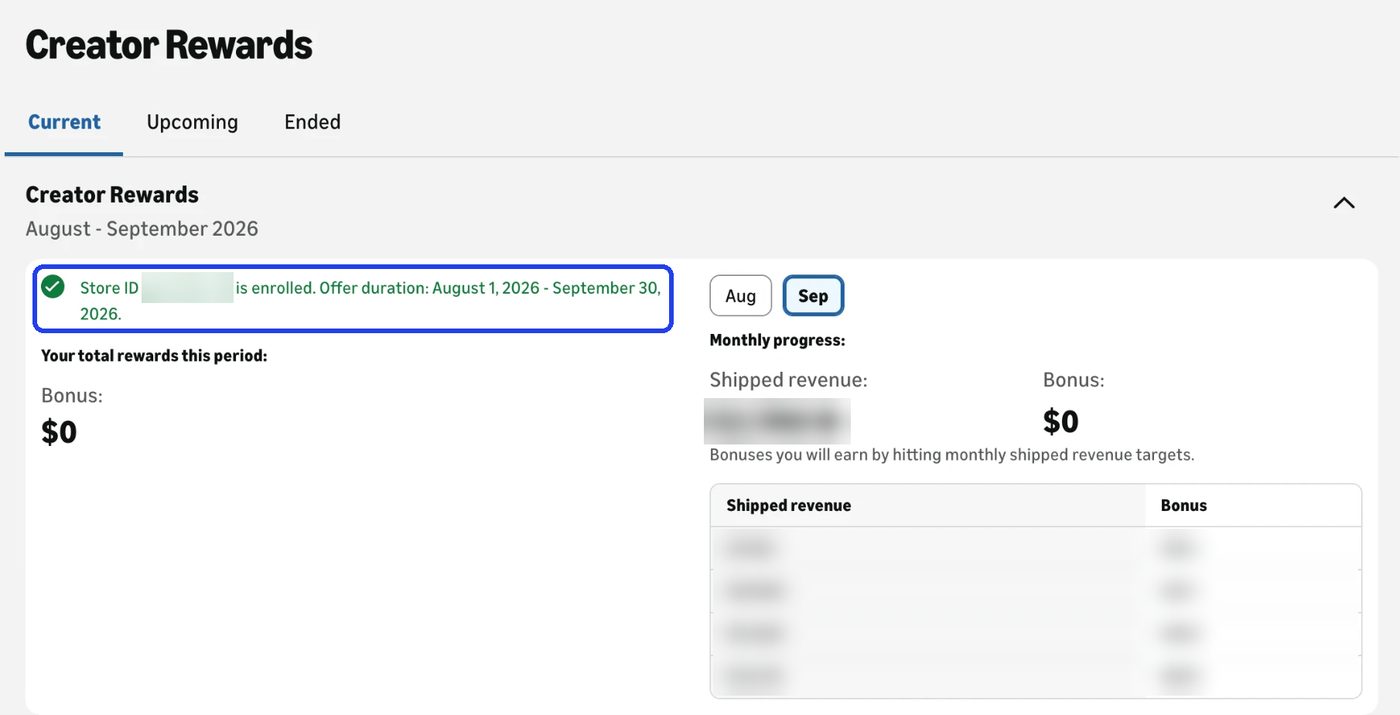Click the Bonus column header
Screen dimensions: 1400x715
pos(1184,506)
